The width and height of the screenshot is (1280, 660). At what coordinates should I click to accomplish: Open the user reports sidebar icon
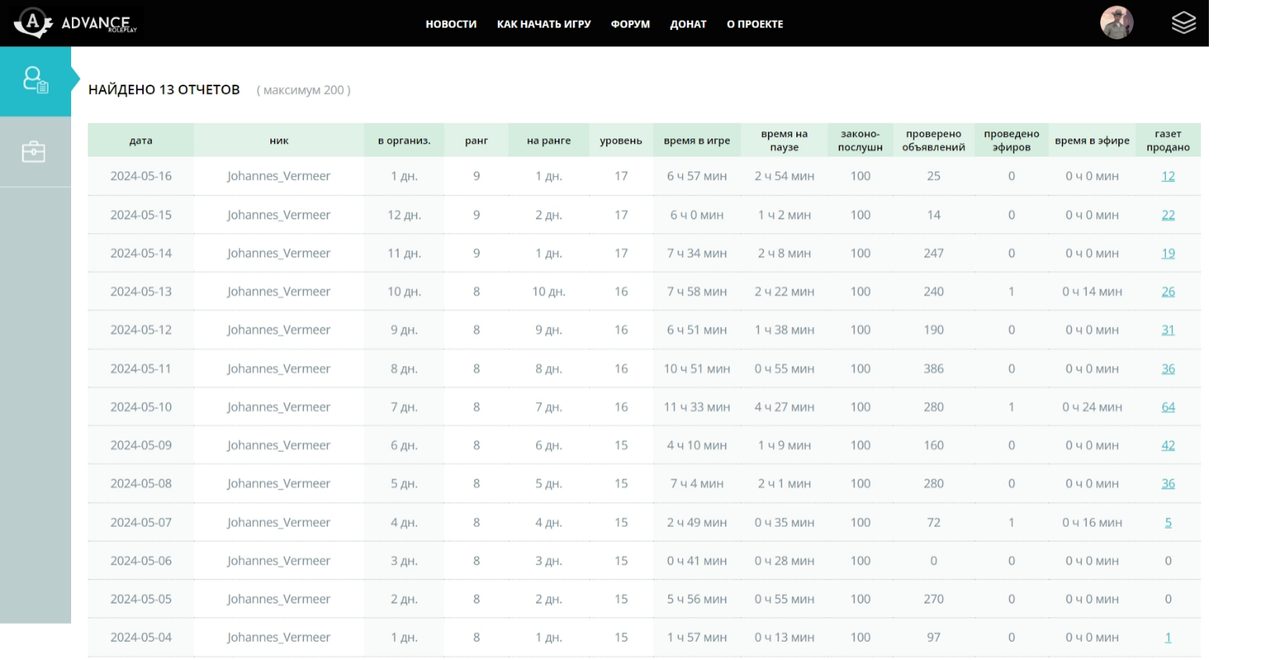coord(35,80)
